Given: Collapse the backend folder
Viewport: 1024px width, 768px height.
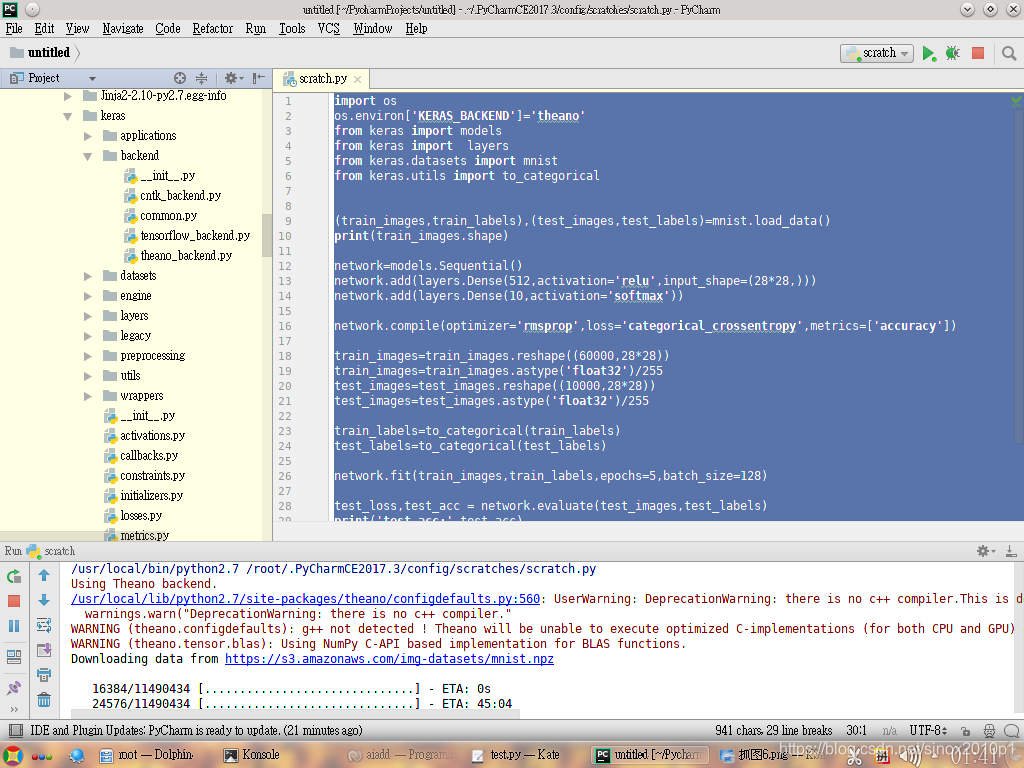Looking at the screenshot, I should [88, 156].
